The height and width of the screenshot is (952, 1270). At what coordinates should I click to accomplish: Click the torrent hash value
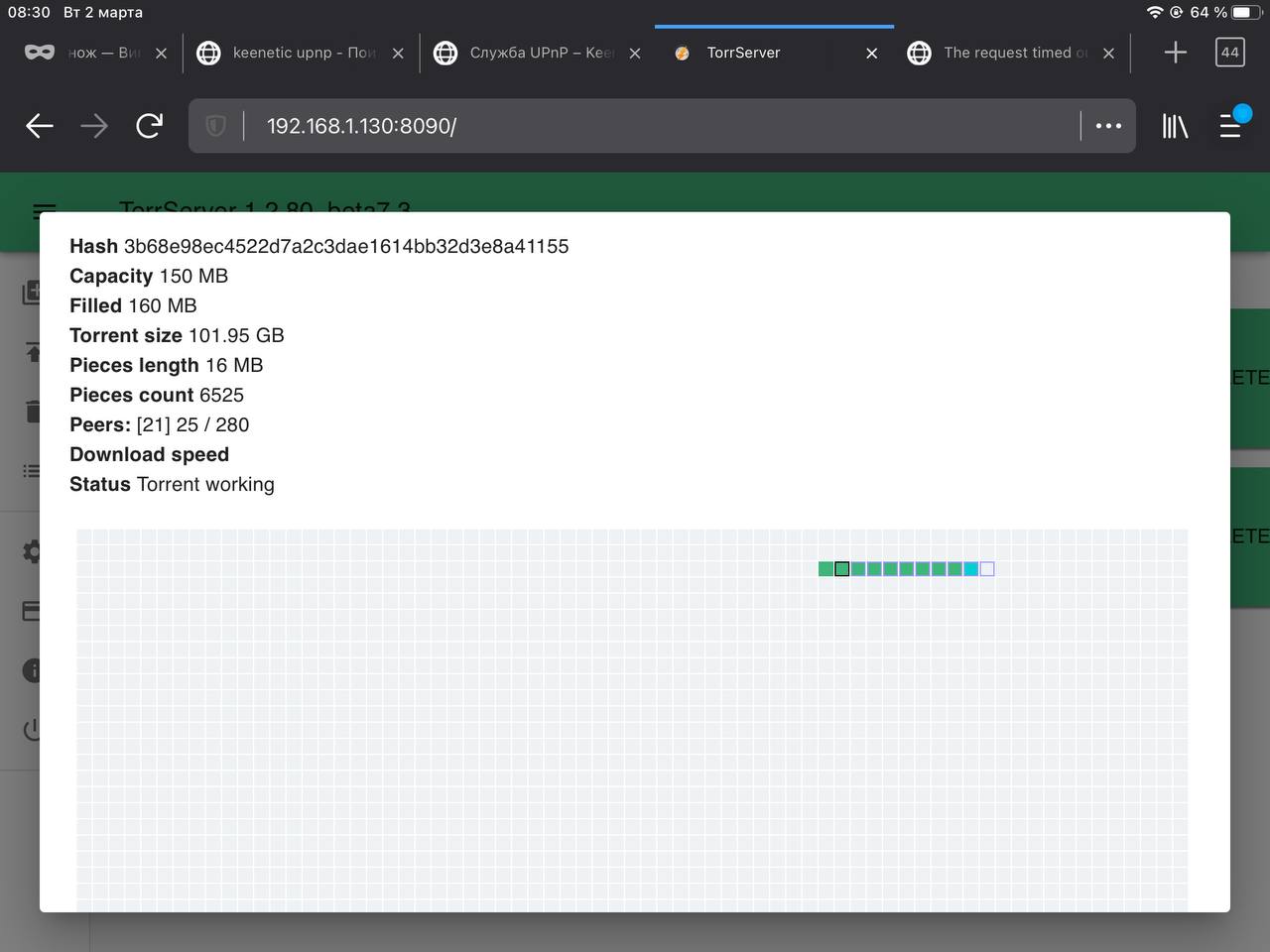346,246
